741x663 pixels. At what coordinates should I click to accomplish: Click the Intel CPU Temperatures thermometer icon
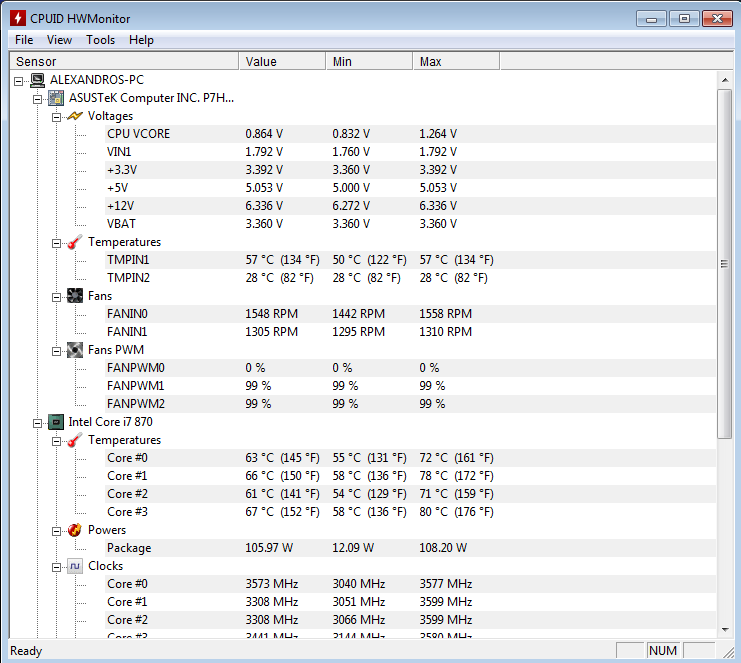[x=75, y=440]
